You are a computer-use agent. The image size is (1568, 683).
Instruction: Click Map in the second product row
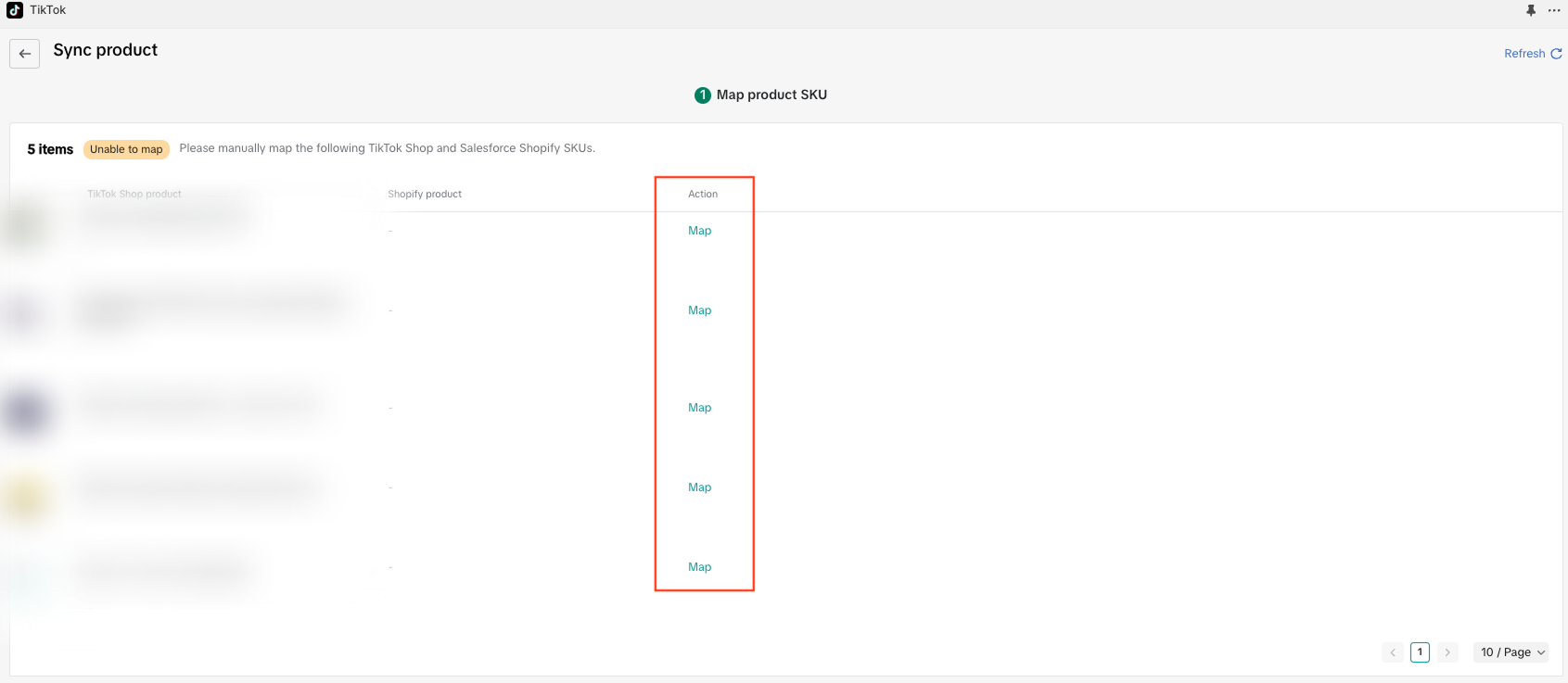click(x=700, y=310)
